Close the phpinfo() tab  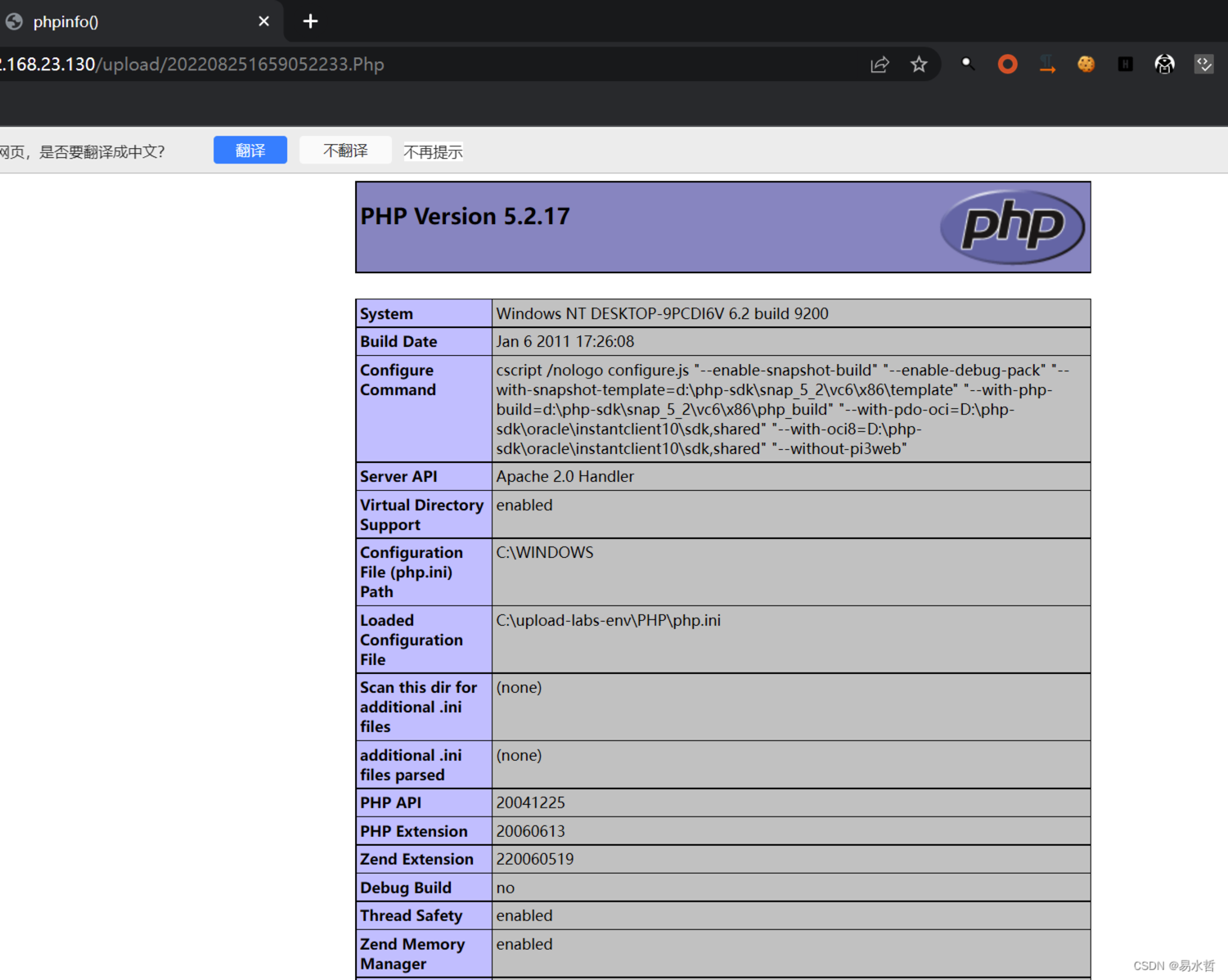[x=263, y=21]
